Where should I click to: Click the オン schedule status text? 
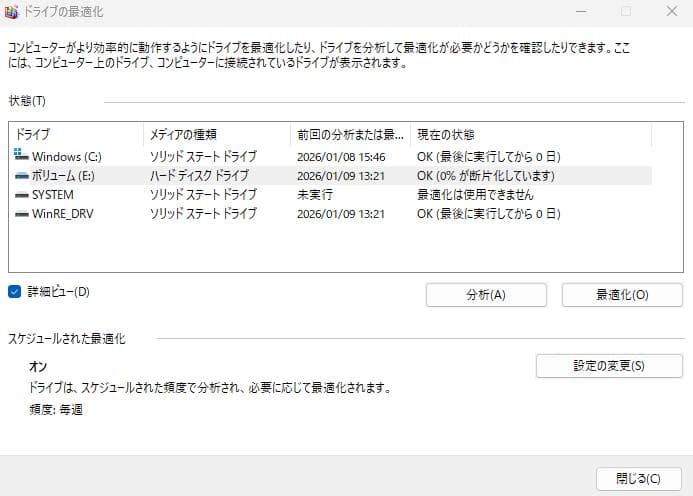click(38, 366)
